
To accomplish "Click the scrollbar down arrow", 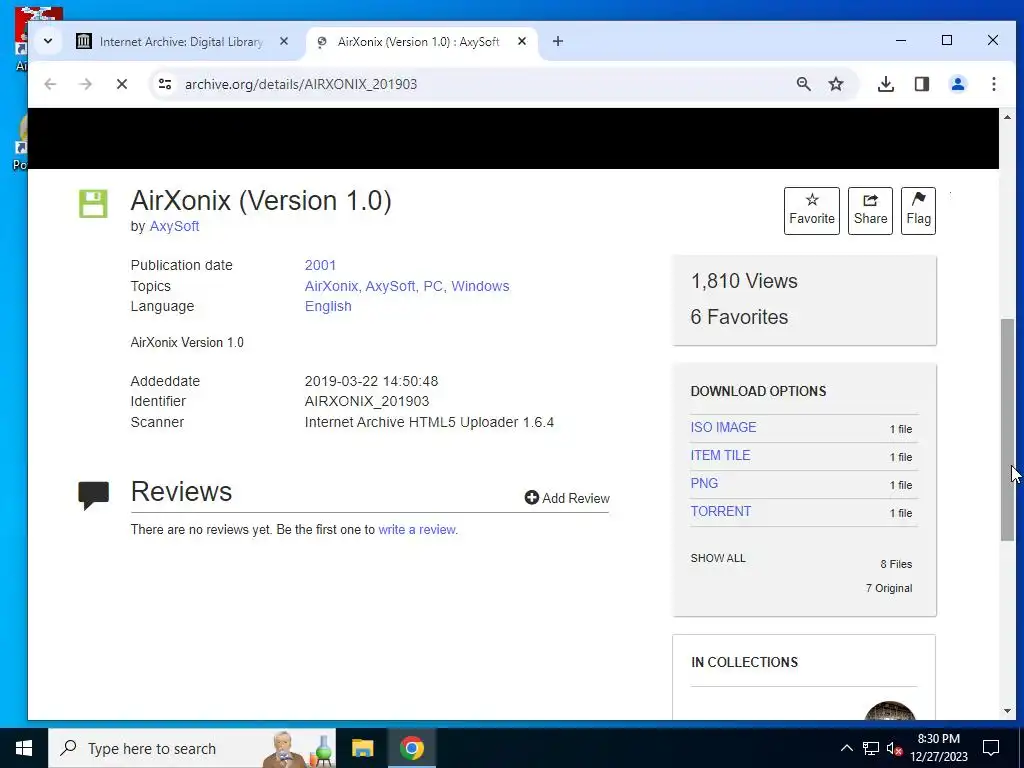I will [x=1006, y=711].
